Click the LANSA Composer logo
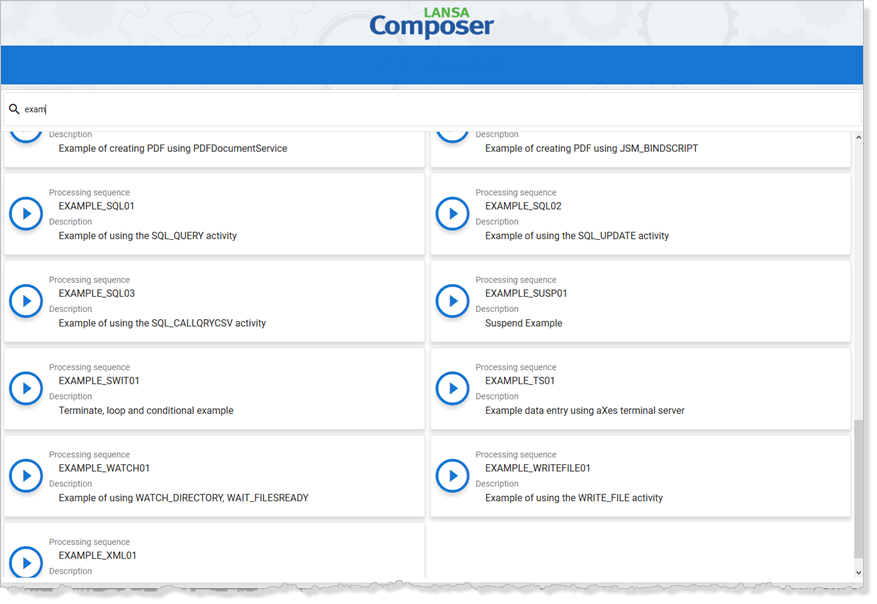877x604 pixels. click(431, 23)
